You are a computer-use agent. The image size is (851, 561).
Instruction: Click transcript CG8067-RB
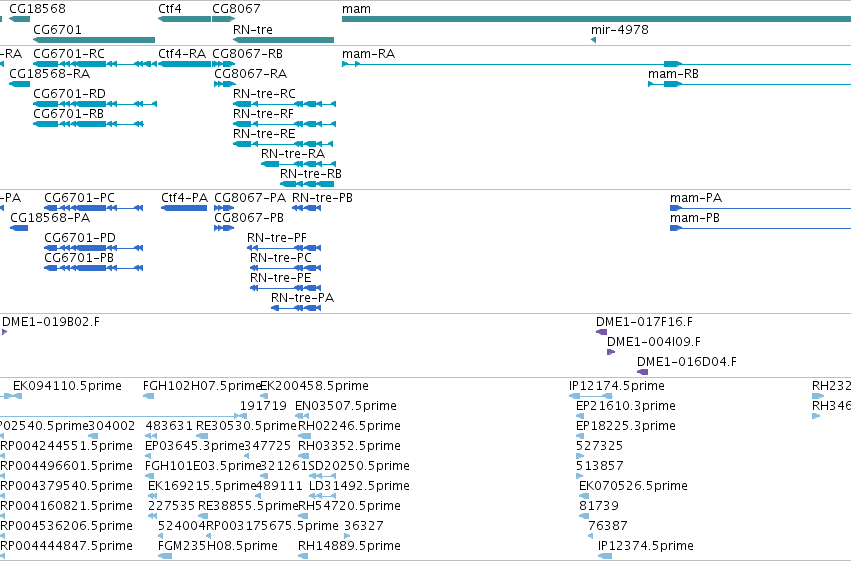click(224, 64)
